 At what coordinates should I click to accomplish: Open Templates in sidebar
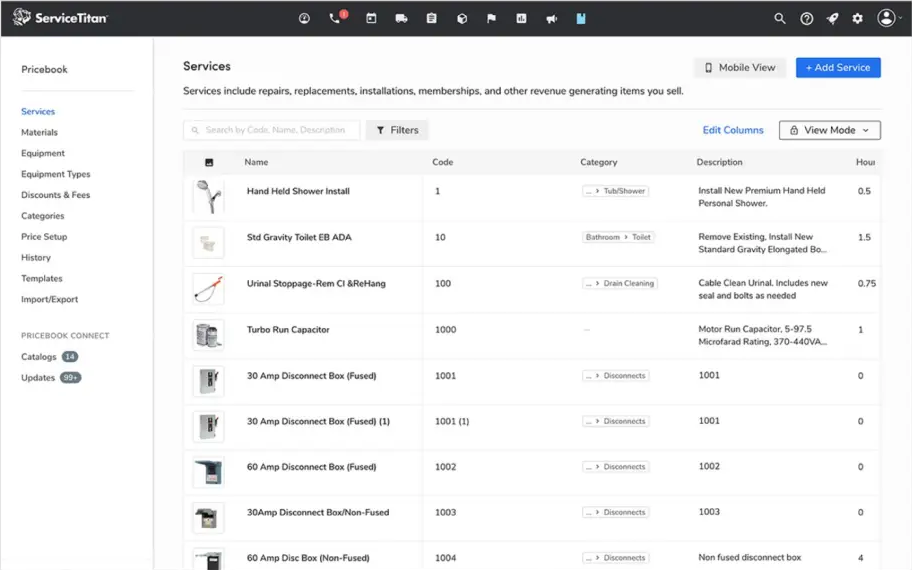click(x=42, y=279)
